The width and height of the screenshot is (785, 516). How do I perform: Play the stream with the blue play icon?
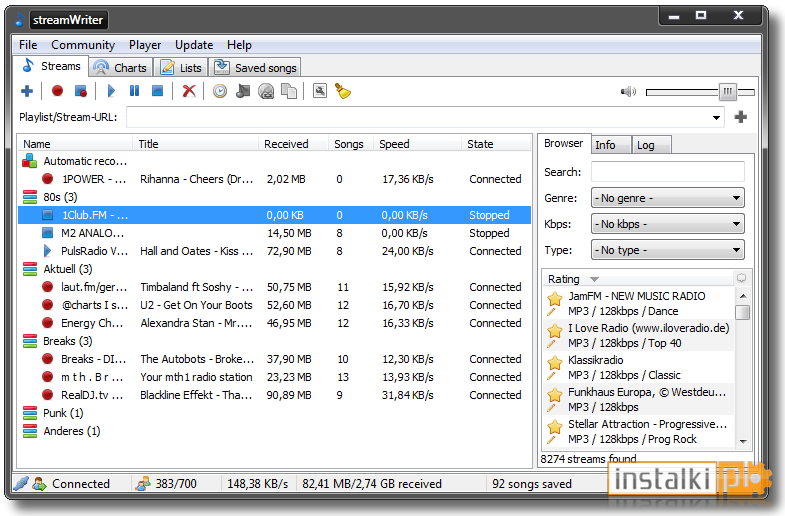[x=111, y=91]
